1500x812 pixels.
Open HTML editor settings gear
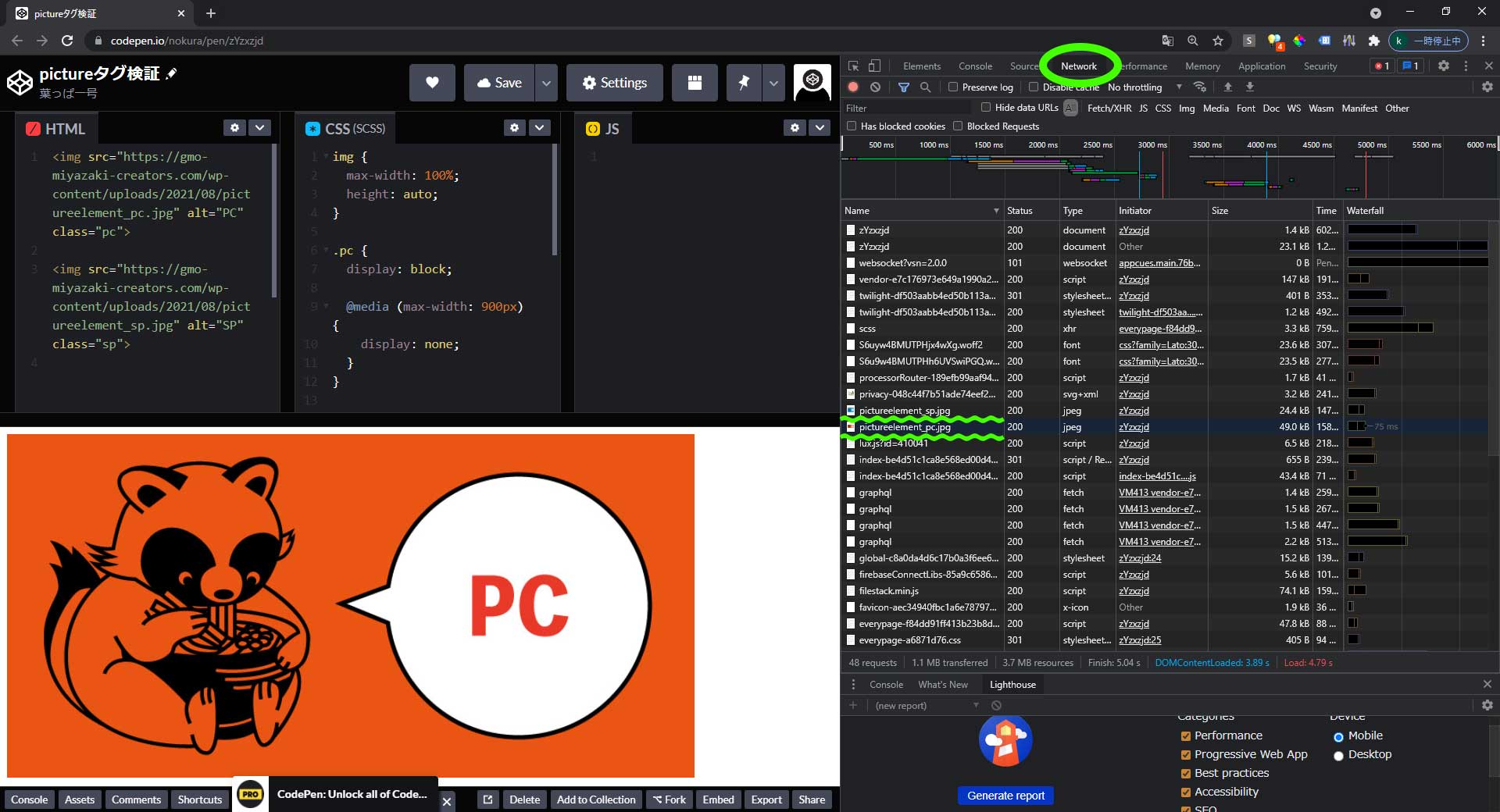click(x=234, y=127)
